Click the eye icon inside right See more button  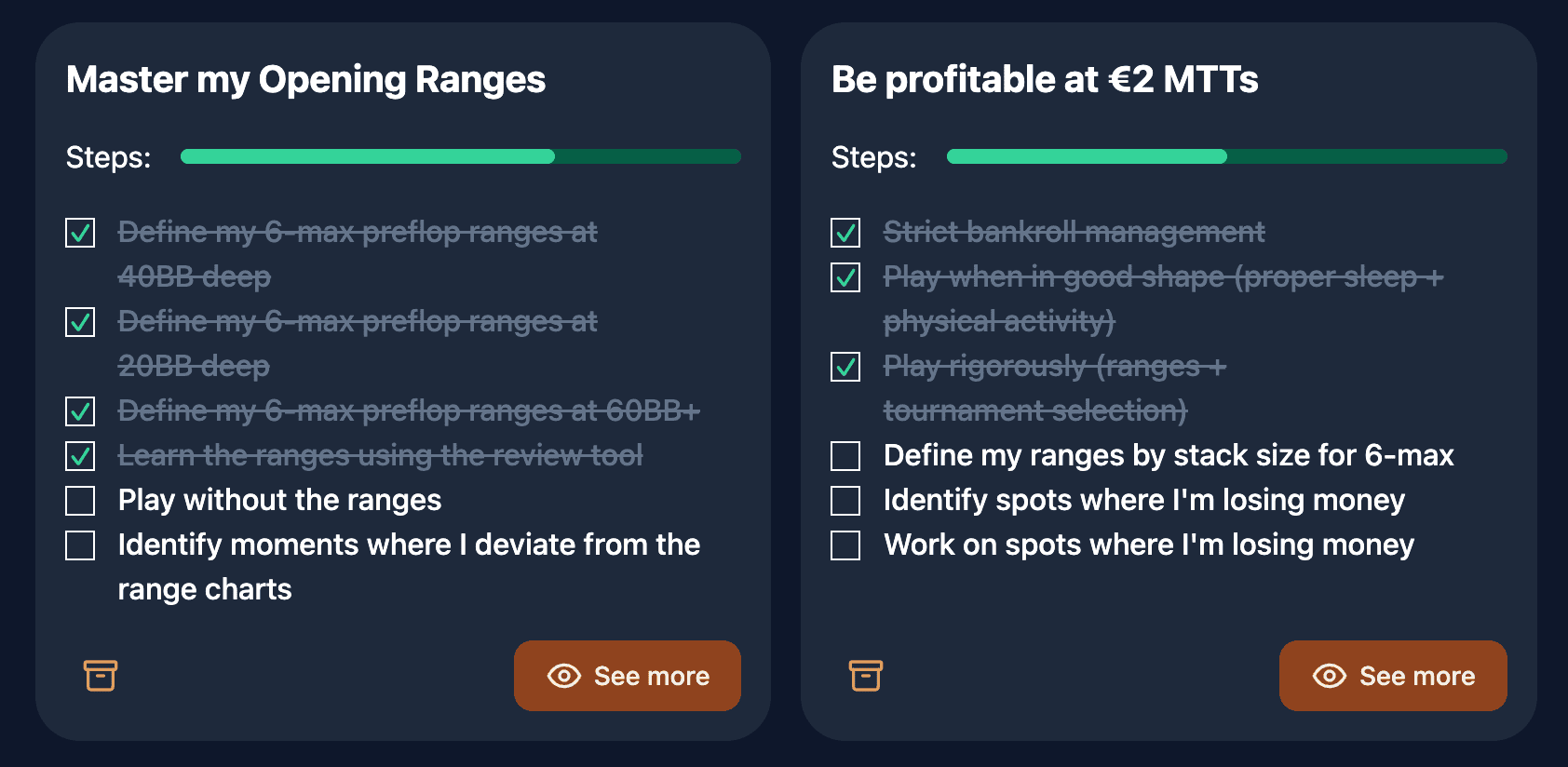click(x=1330, y=676)
